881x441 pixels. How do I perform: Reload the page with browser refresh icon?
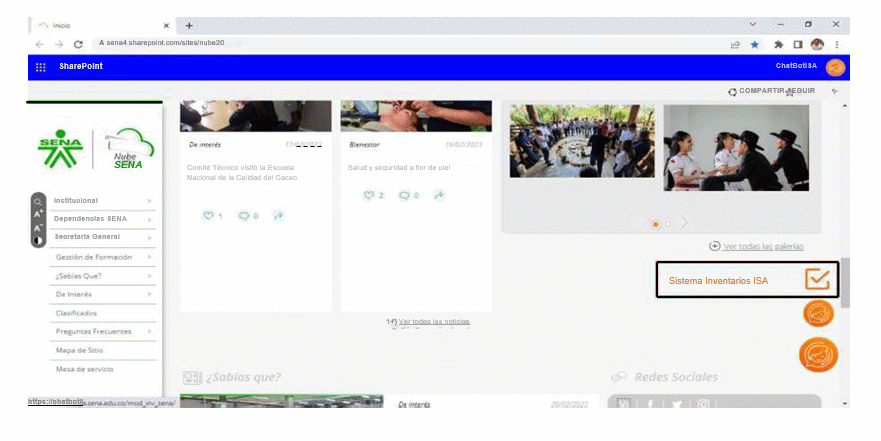(78, 44)
